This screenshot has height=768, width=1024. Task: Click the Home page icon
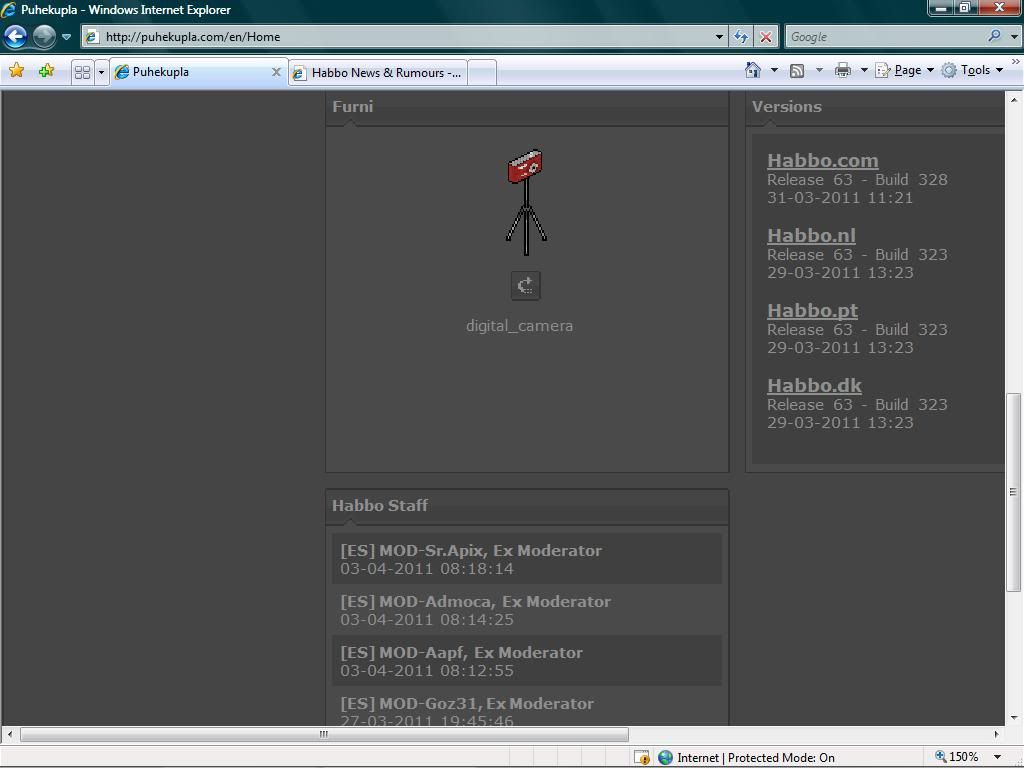pos(753,70)
